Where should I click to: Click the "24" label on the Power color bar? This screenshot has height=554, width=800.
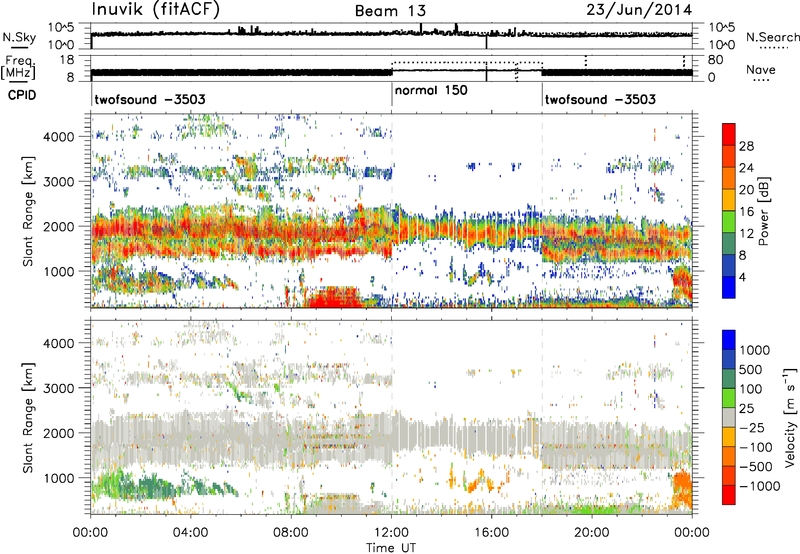746,168
